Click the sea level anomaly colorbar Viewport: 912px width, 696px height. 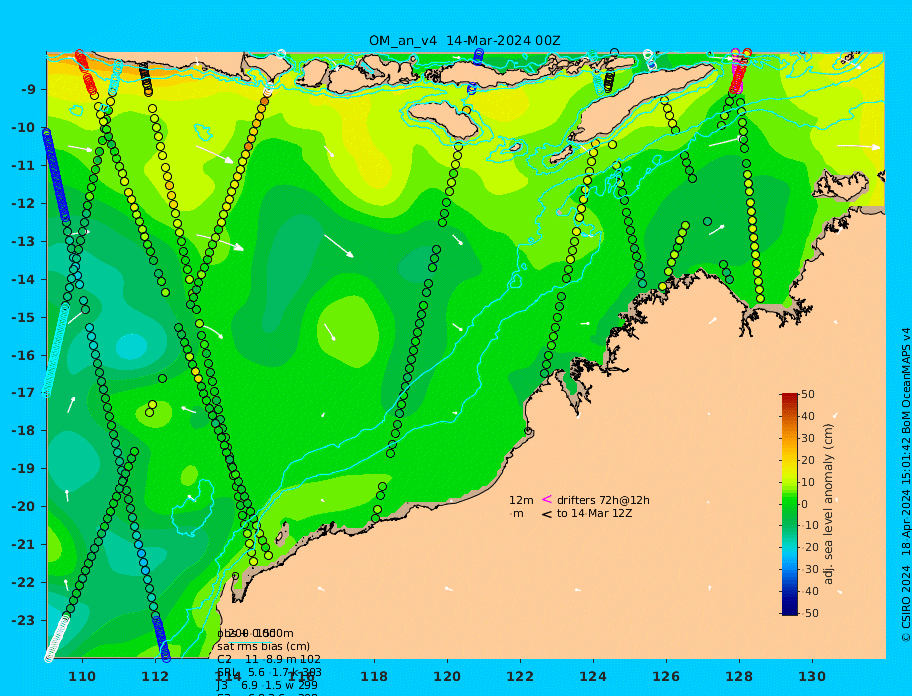[790, 504]
